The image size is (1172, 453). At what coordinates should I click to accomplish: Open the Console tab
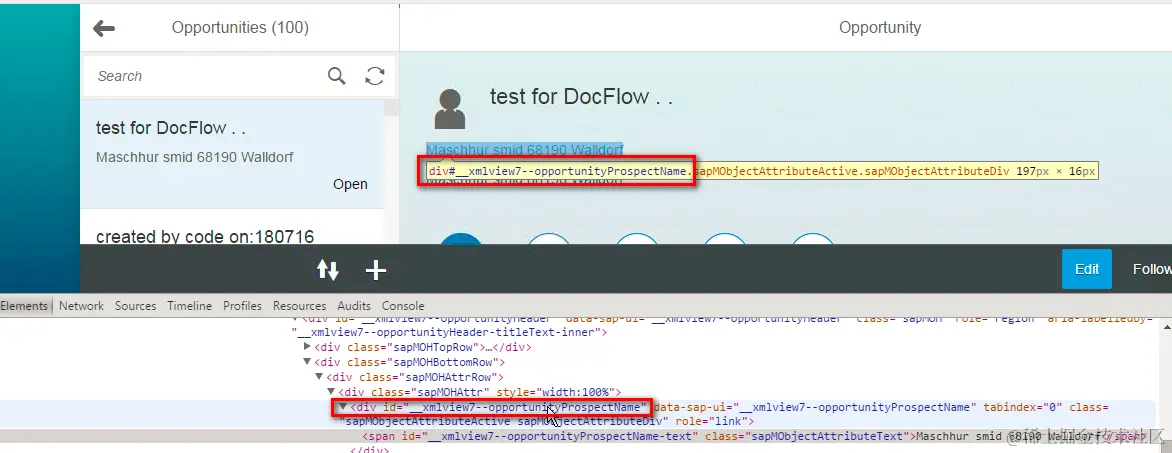coord(403,306)
